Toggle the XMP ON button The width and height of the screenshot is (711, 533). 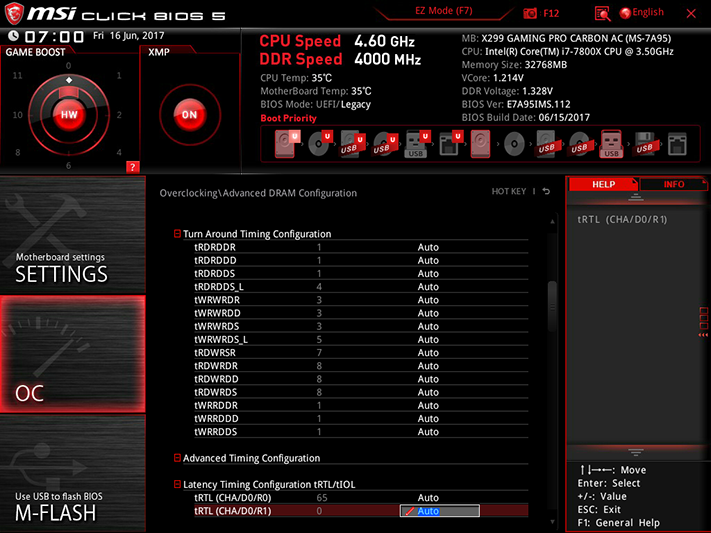[x=190, y=114]
